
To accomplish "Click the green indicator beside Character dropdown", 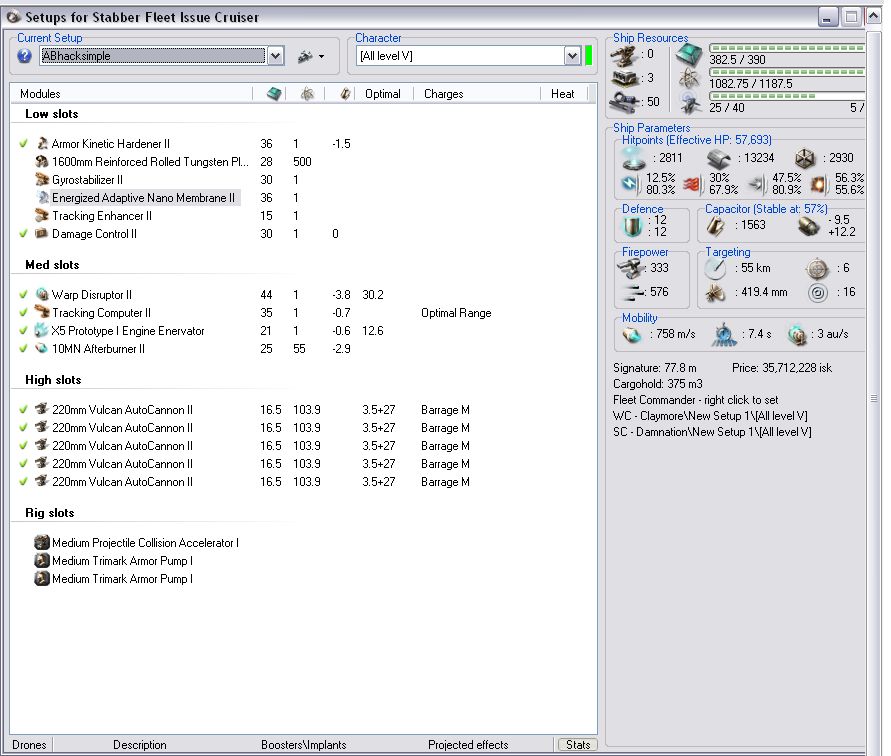I will click(589, 56).
